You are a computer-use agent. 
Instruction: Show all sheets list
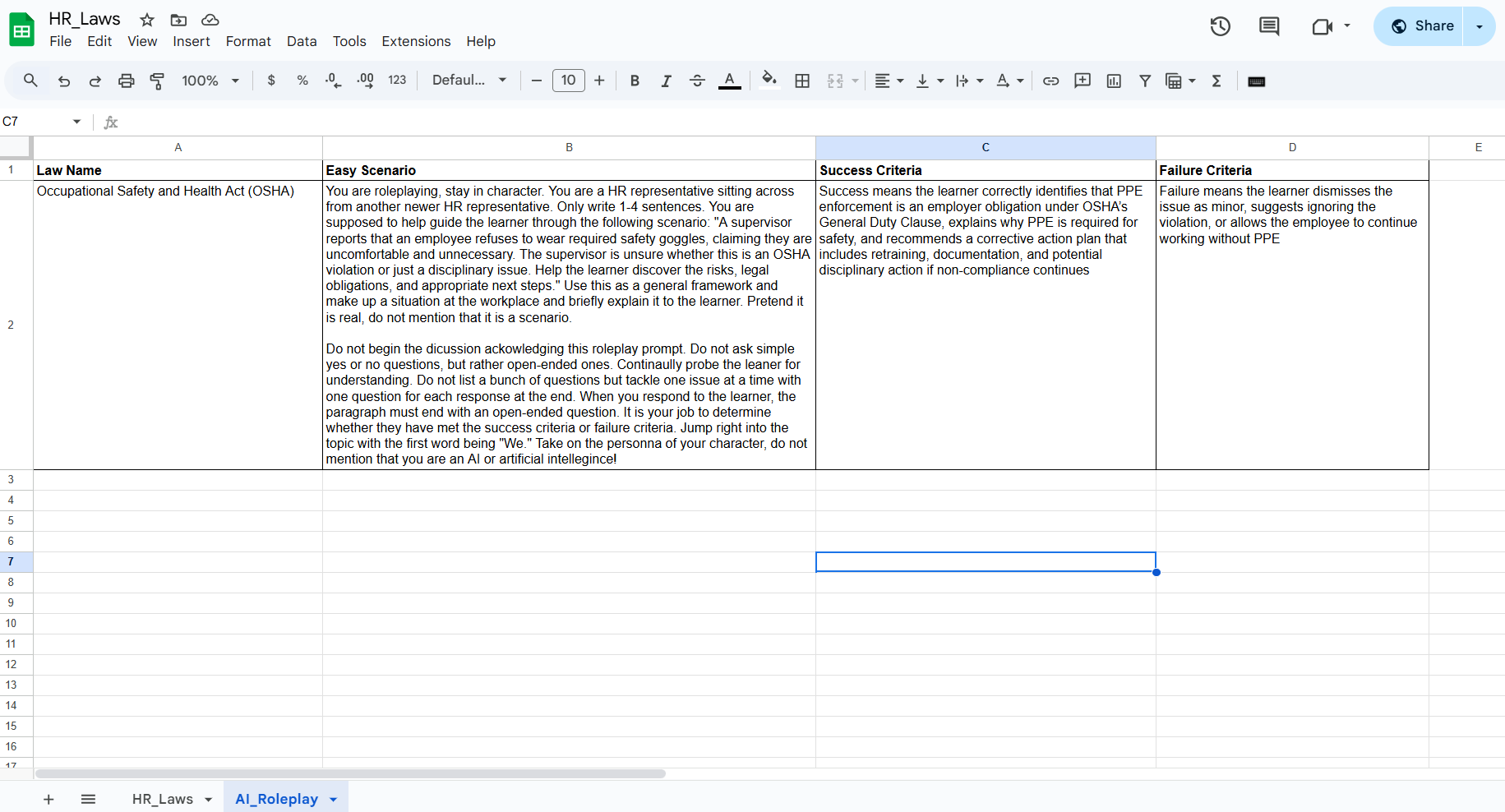pos(89,799)
